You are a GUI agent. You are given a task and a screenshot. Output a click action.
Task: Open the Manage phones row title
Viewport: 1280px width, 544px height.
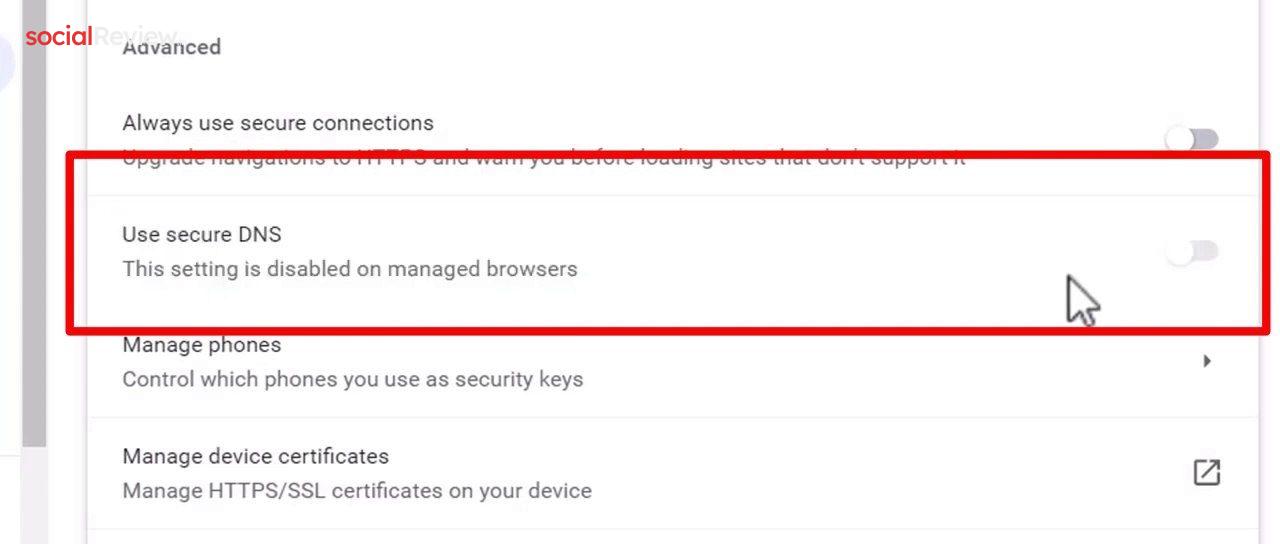201,345
